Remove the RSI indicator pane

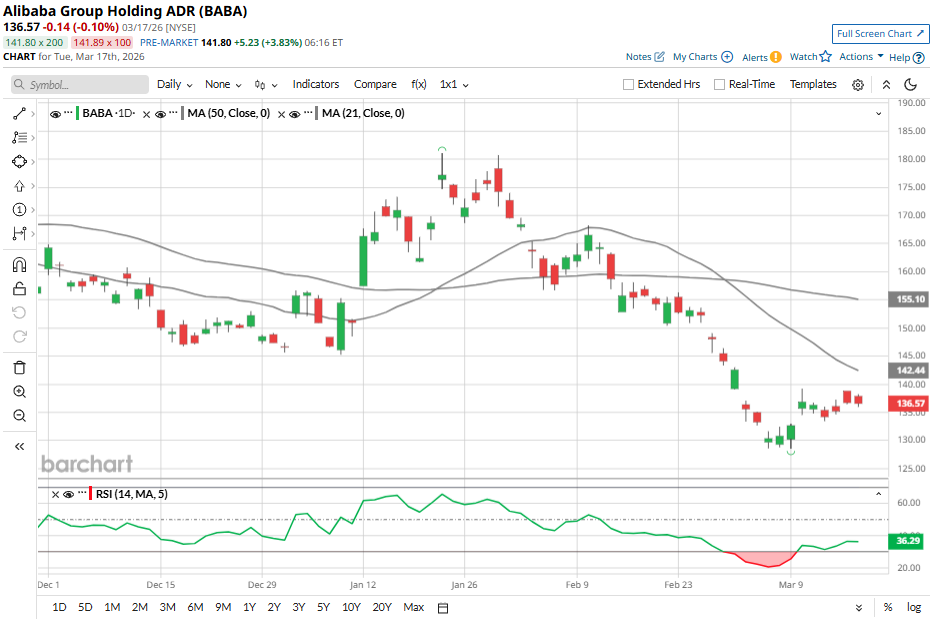(x=55, y=495)
